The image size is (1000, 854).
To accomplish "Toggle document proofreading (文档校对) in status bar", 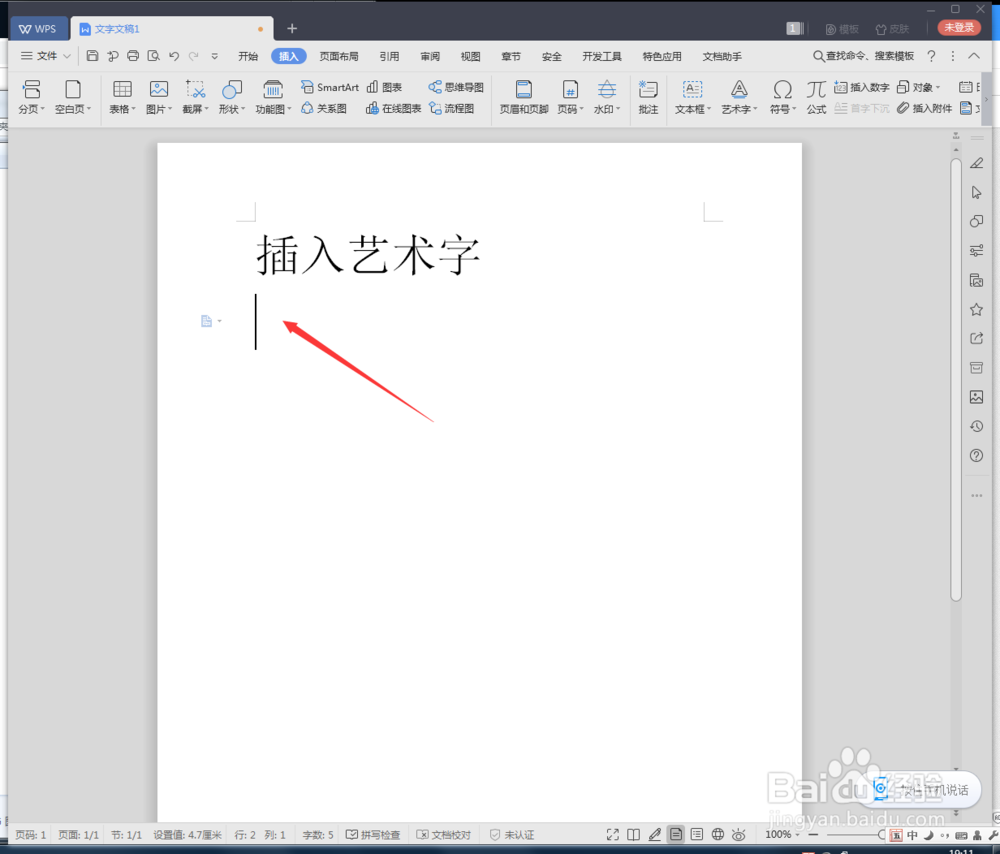I will pos(444,835).
